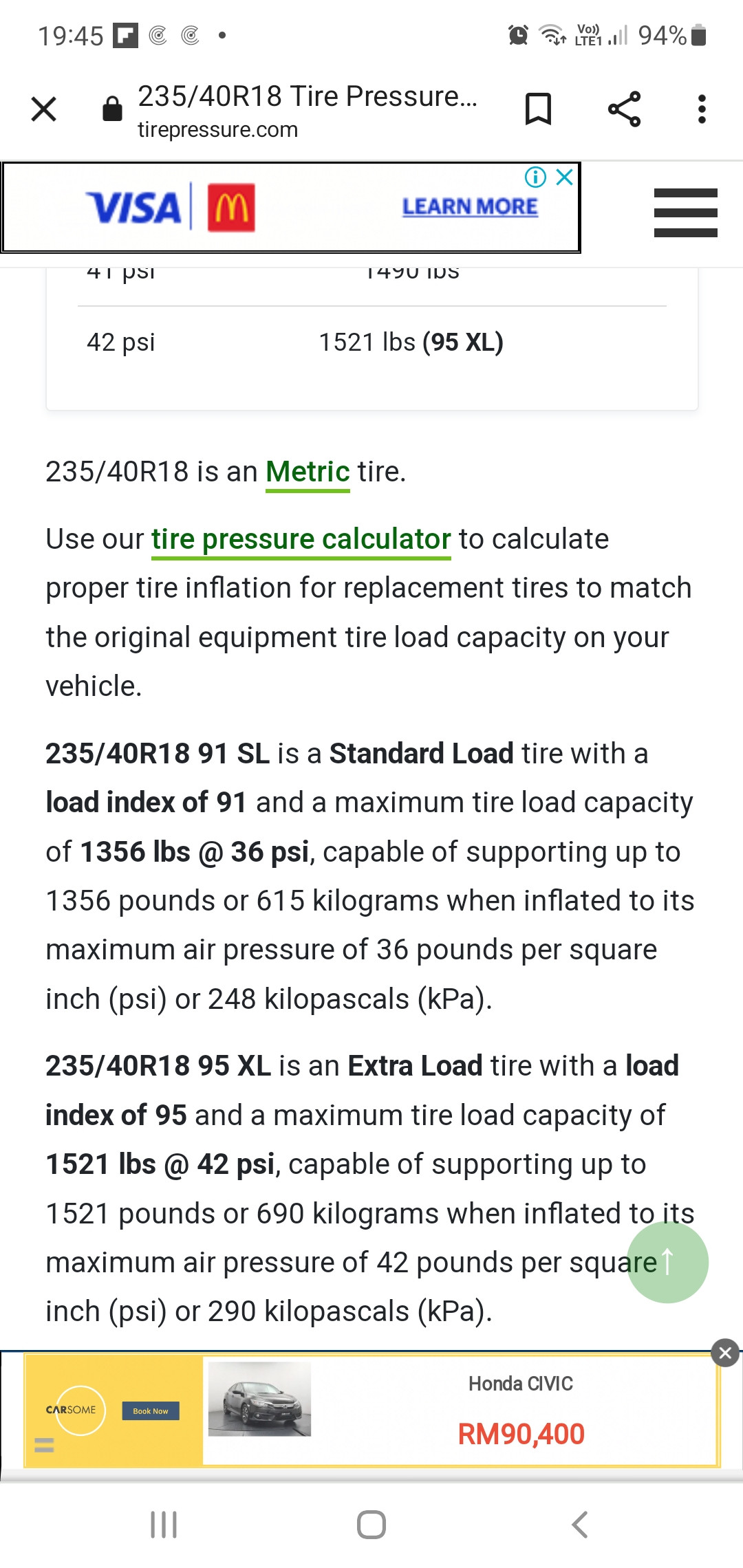743x1568 pixels.
Task: Tap the Honda CIVIC RM90,400 price text
Action: tap(521, 1435)
